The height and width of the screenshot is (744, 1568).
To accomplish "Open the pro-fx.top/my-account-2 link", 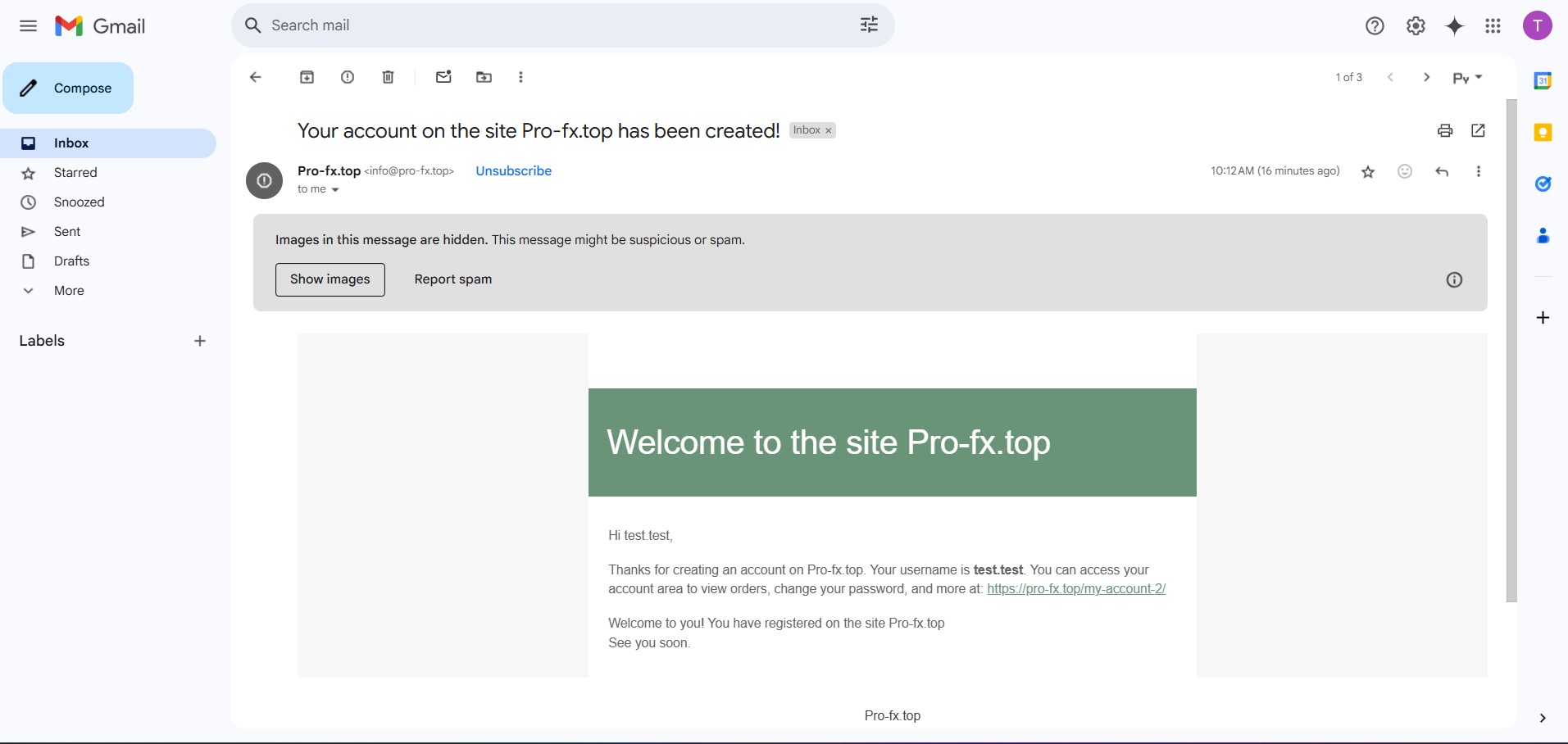I will [1076, 589].
